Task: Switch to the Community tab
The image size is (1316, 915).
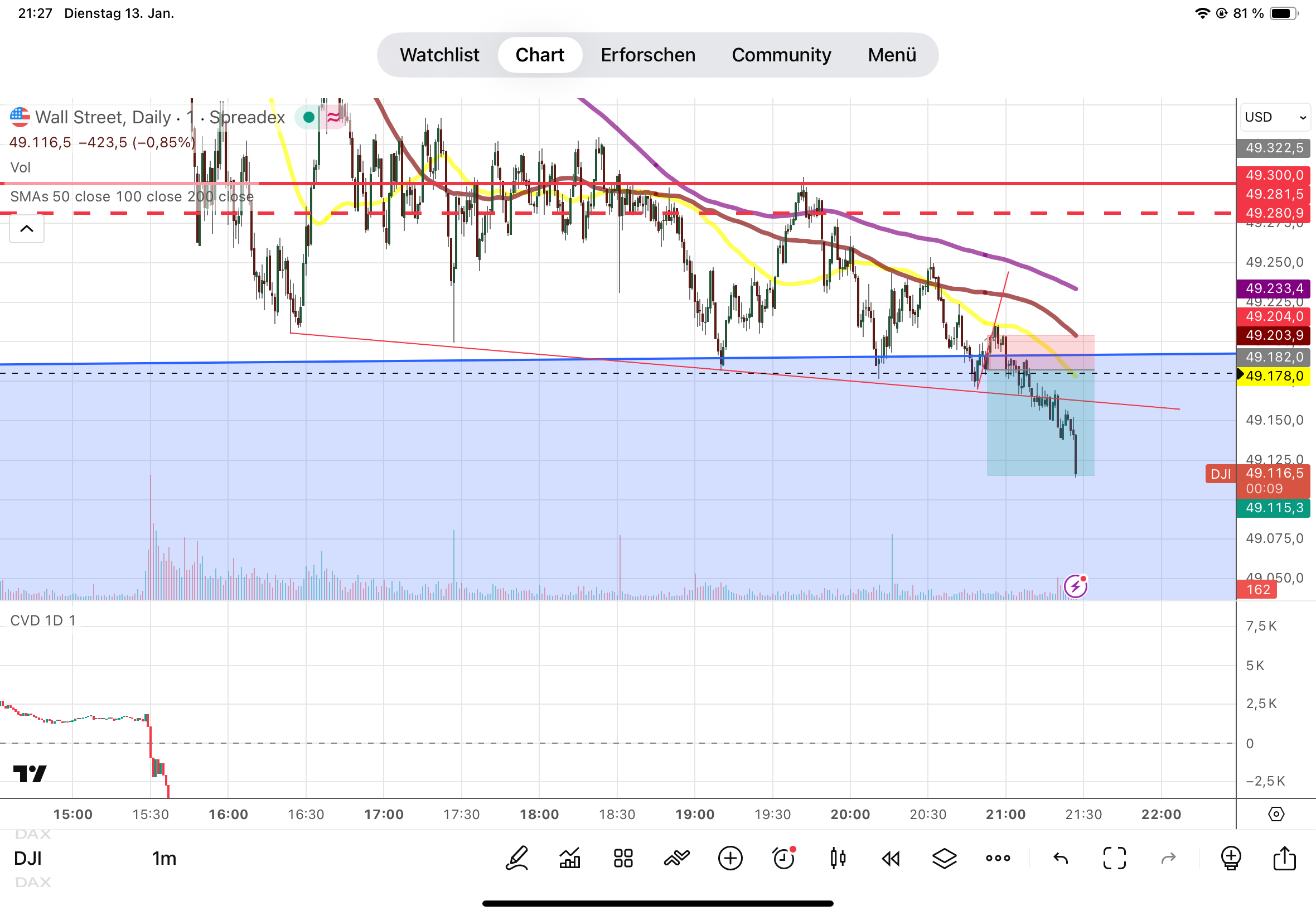Action: pyautogui.click(x=781, y=55)
